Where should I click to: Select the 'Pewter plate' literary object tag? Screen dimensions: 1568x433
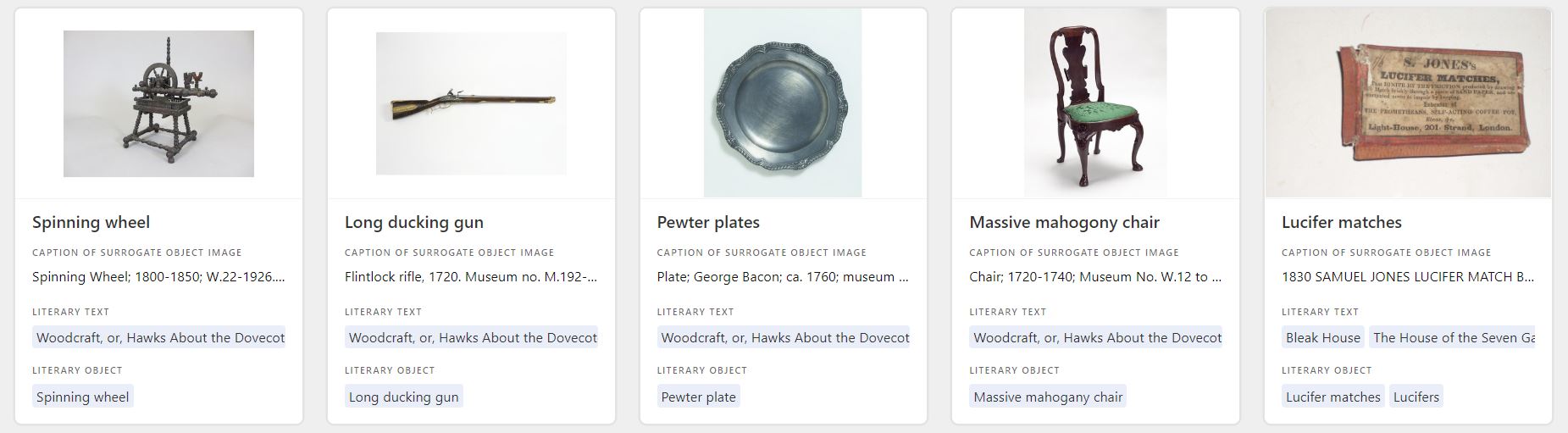[x=698, y=397]
